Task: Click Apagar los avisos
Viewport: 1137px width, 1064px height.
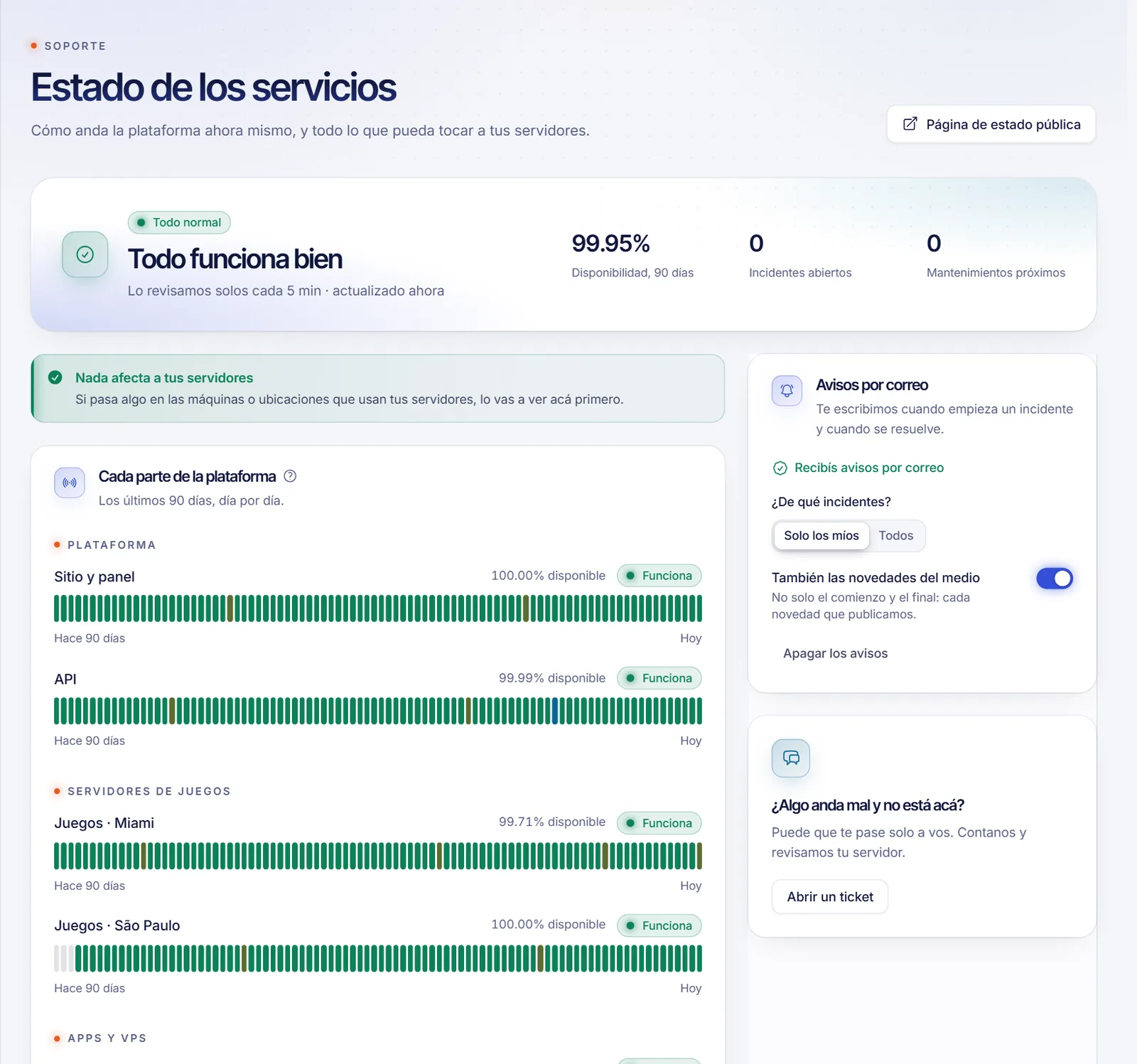Action: [x=835, y=654]
